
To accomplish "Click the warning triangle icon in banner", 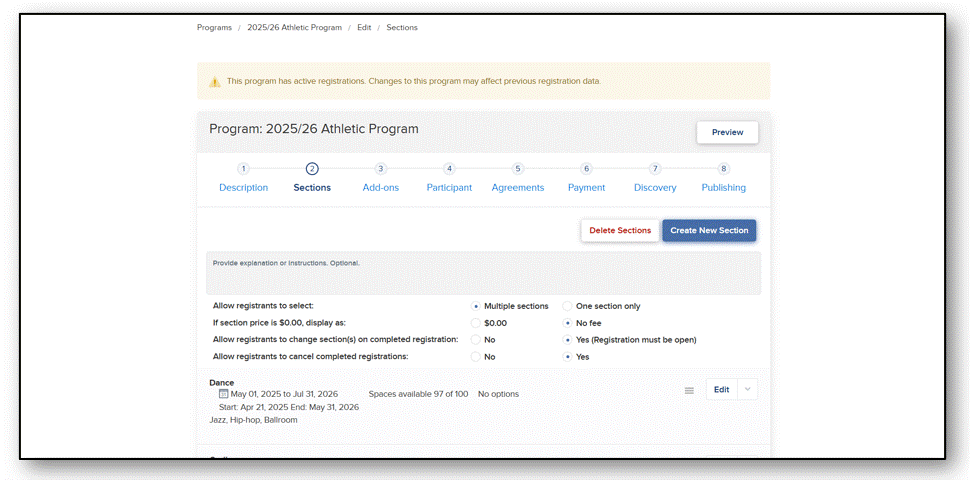I will click(x=215, y=82).
